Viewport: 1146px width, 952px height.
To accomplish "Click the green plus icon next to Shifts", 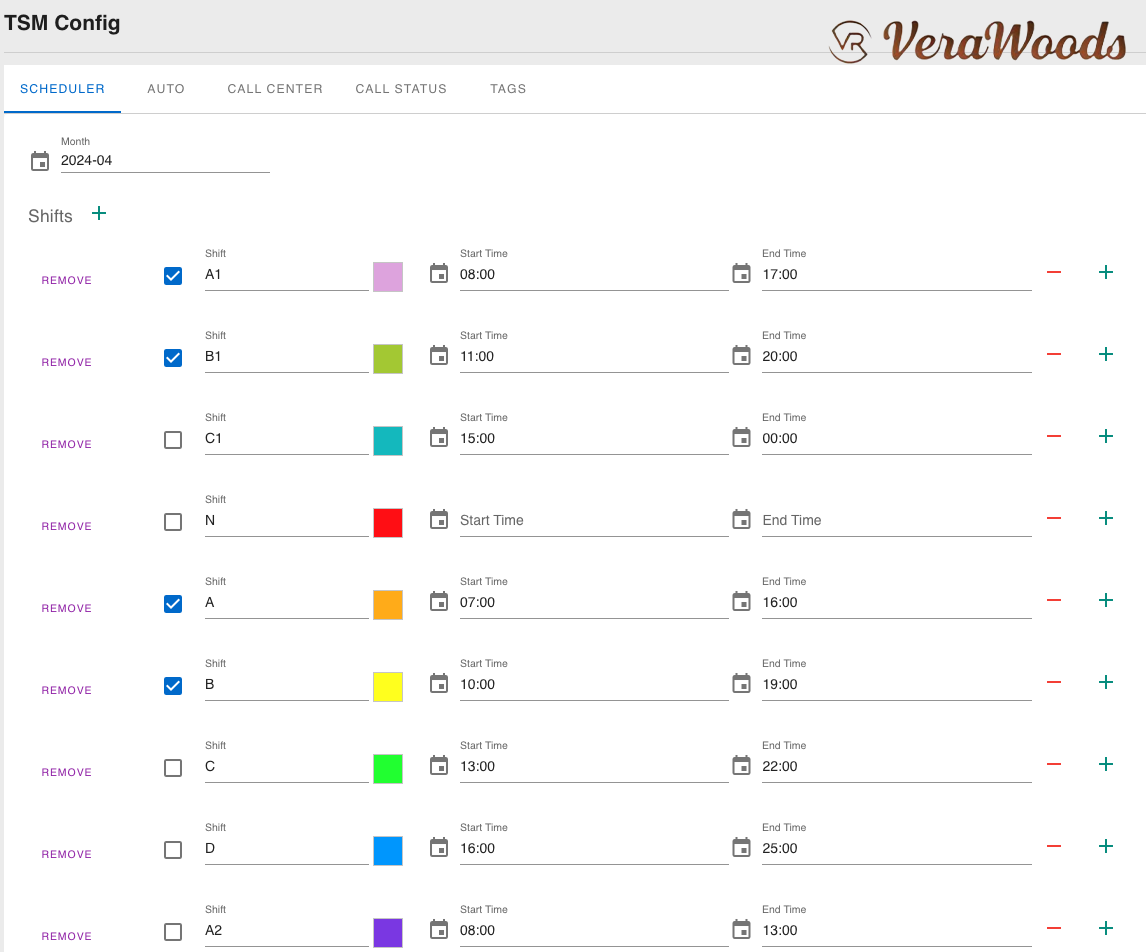I will (98, 213).
